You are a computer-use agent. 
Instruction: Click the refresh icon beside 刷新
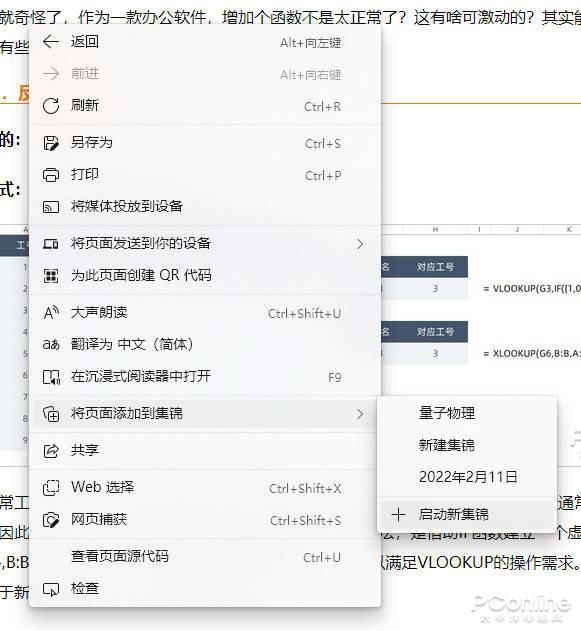tap(51, 106)
